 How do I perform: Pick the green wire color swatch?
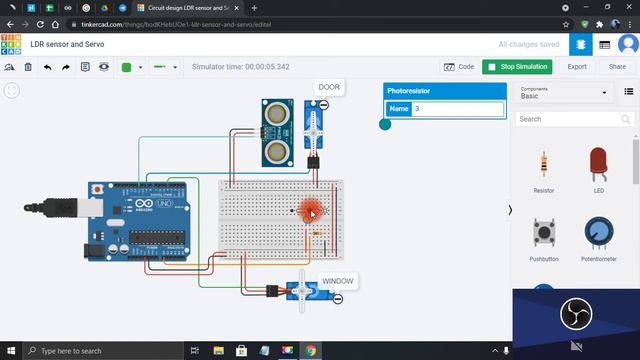click(x=127, y=67)
